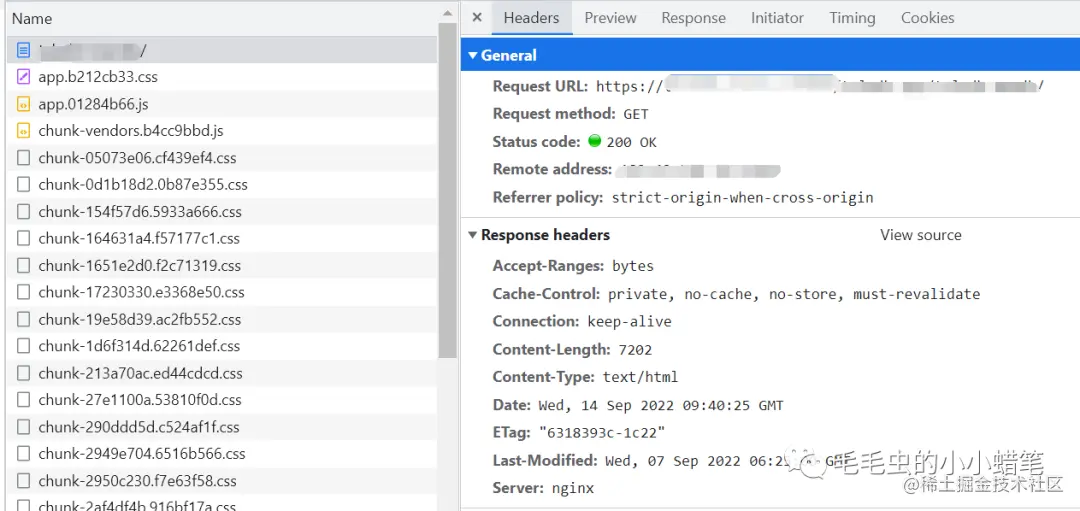Click the green status dot beside 200 OK
Screen dimensions: 1080x511
(594, 141)
